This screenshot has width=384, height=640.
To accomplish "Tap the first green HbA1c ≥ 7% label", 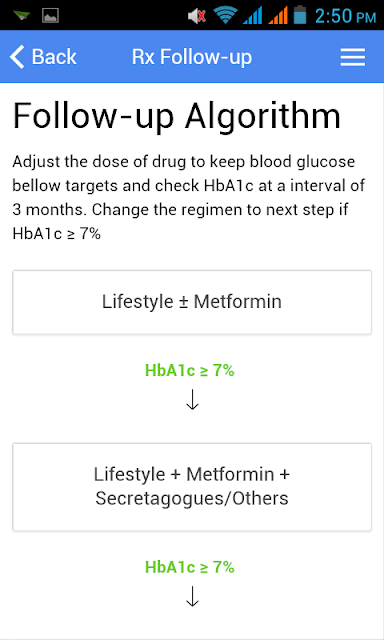I will pyautogui.click(x=190, y=370).
